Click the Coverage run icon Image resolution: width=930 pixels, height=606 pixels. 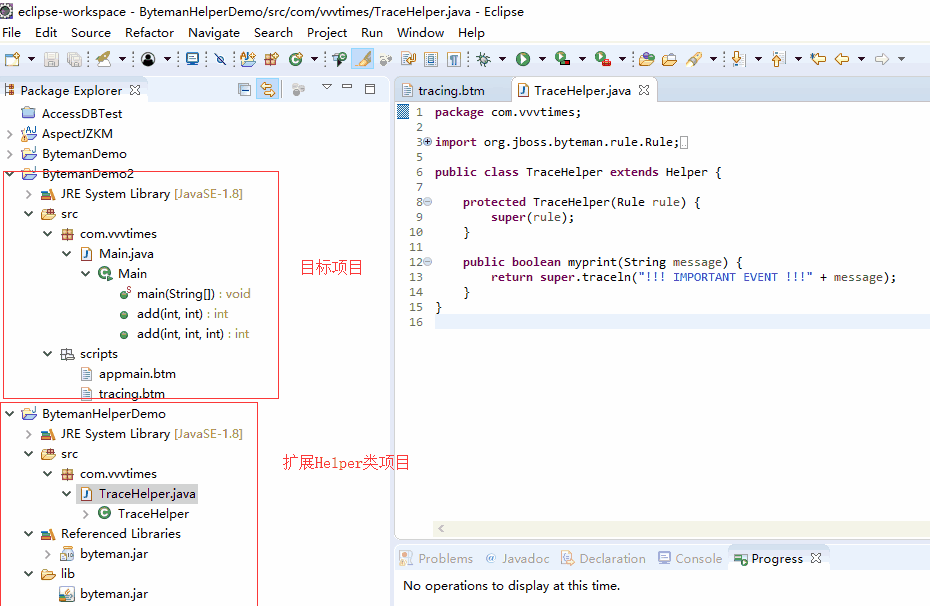pos(562,59)
